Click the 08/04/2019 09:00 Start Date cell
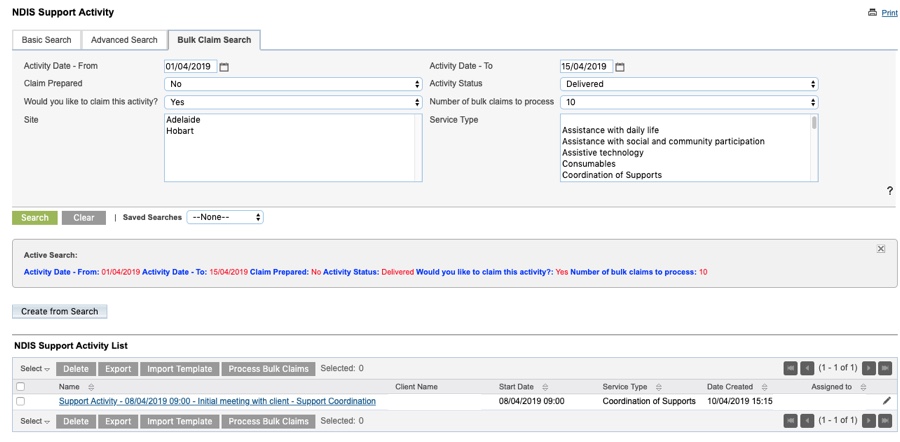The height and width of the screenshot is (442, 900). 532,401
